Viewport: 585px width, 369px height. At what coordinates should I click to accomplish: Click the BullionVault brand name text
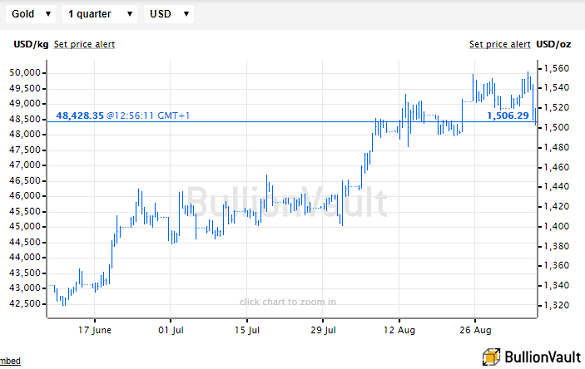[543, 357]
